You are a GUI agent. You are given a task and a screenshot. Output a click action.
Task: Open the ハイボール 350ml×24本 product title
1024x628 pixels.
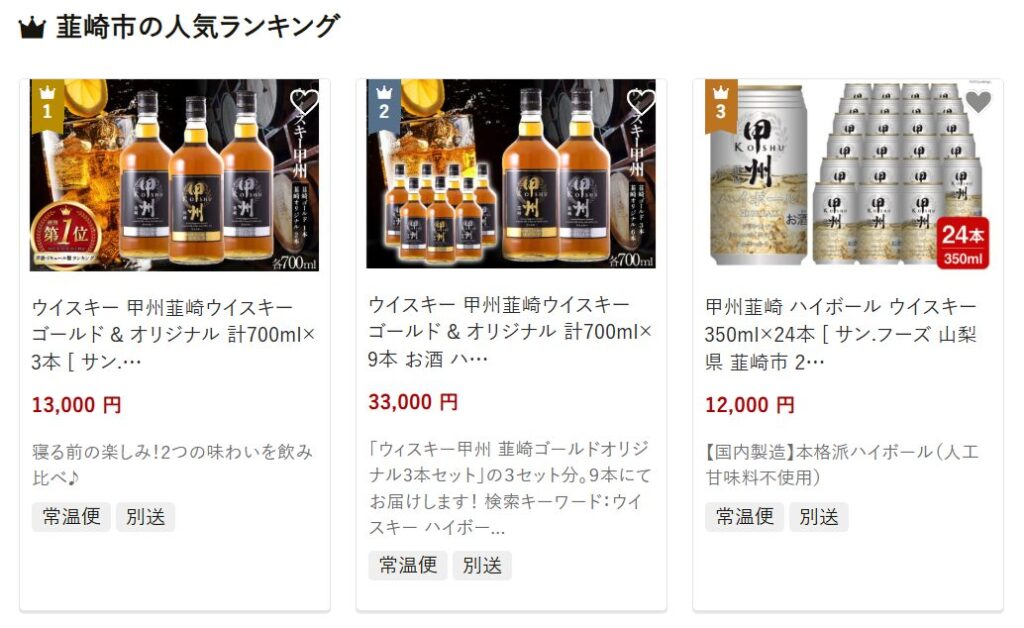[840, 334]
